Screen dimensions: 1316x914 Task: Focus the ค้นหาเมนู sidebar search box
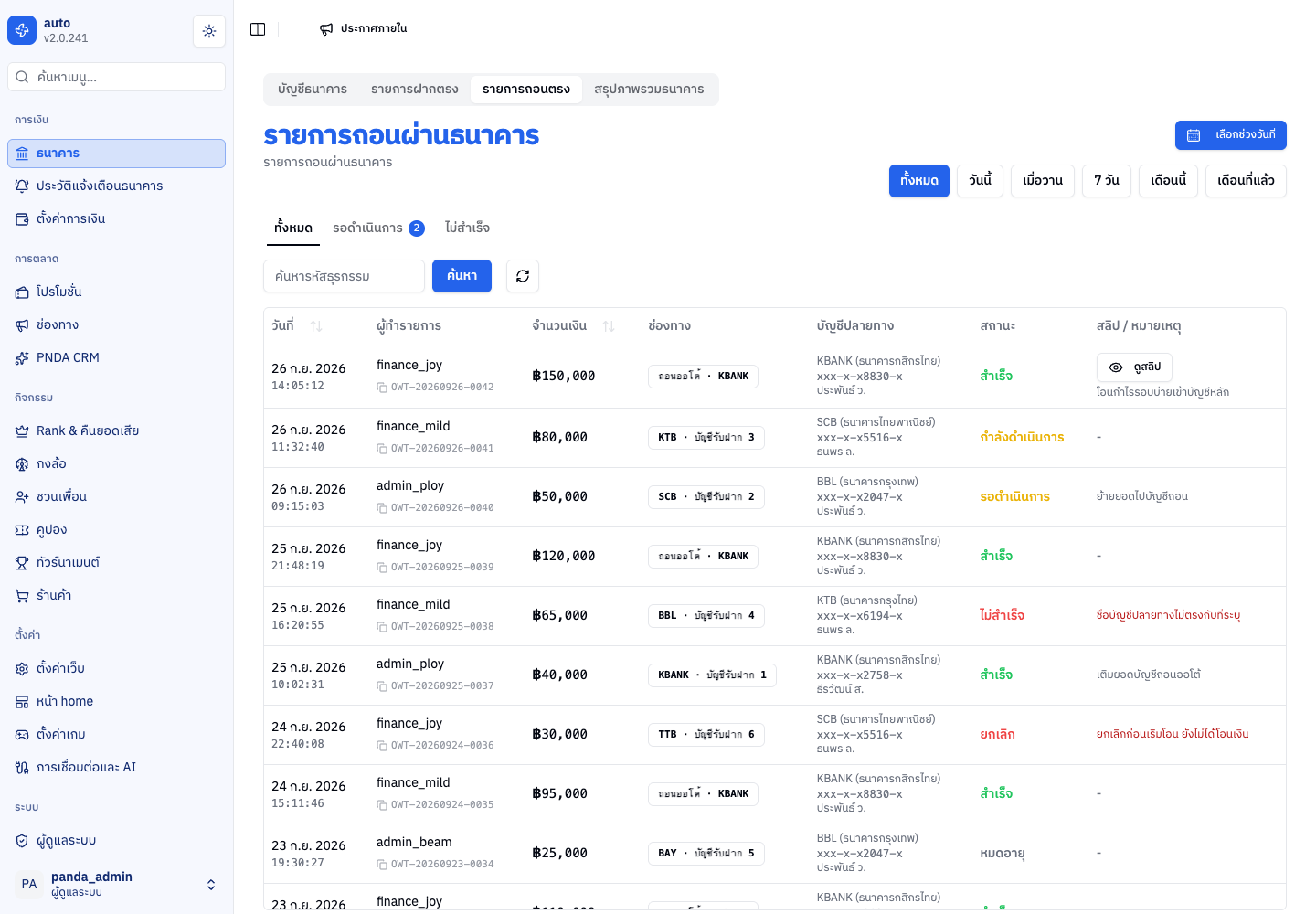(x=116, y=77)
